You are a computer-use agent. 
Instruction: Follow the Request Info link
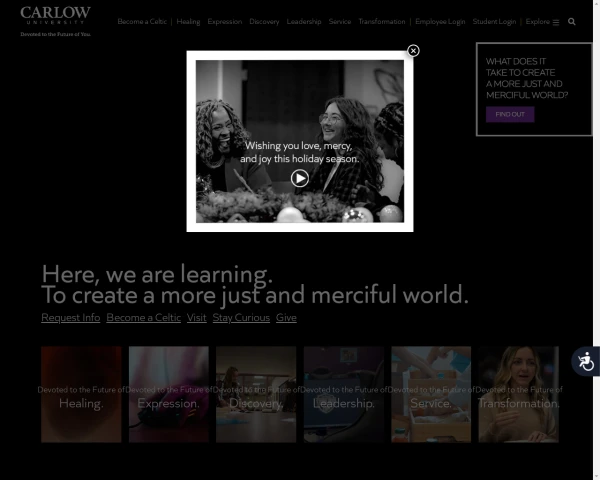(x=71, y=318)
